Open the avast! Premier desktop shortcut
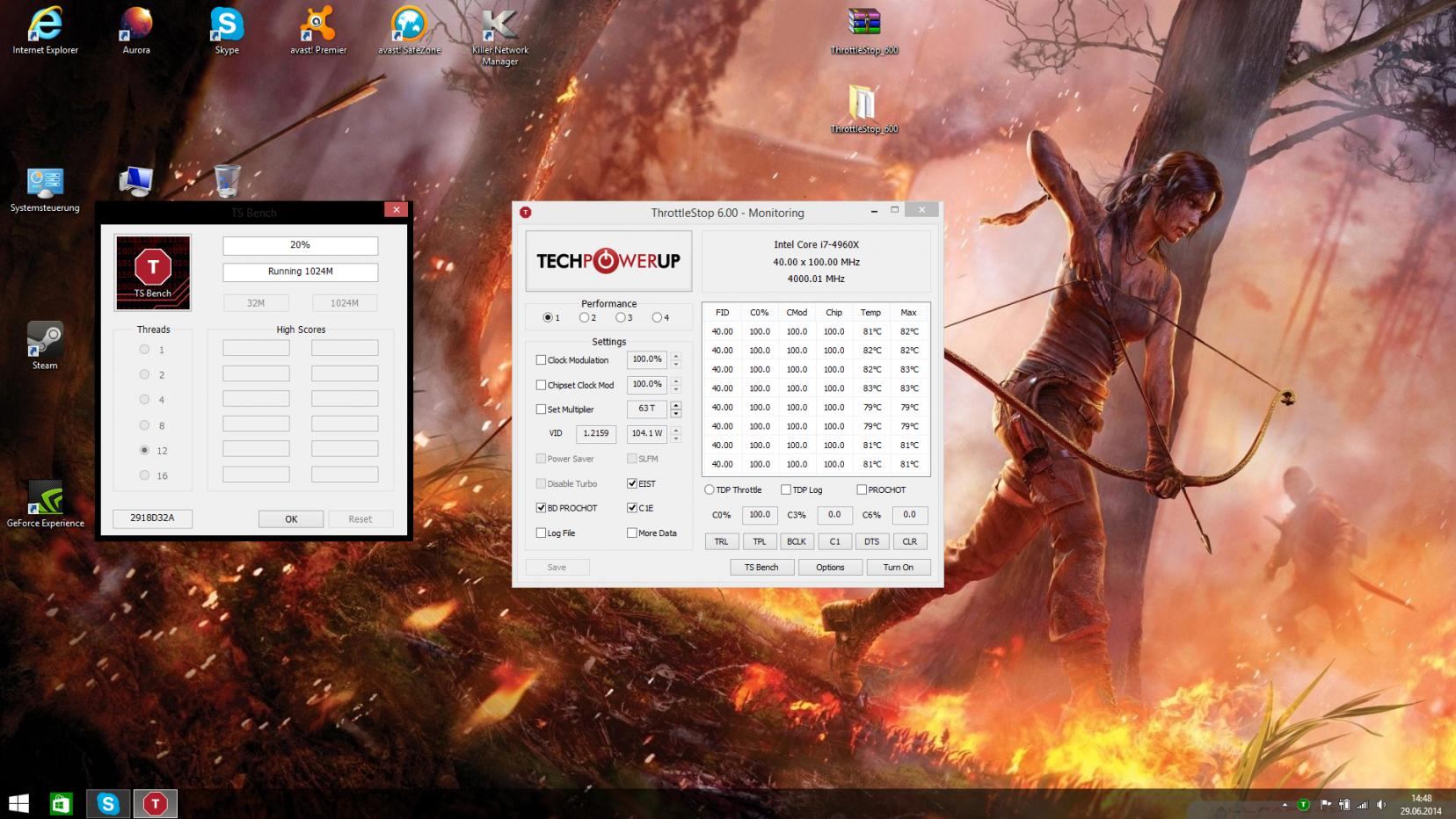Image resolution: width=1456 pixels, height=819 pixels. coord(318,32)
